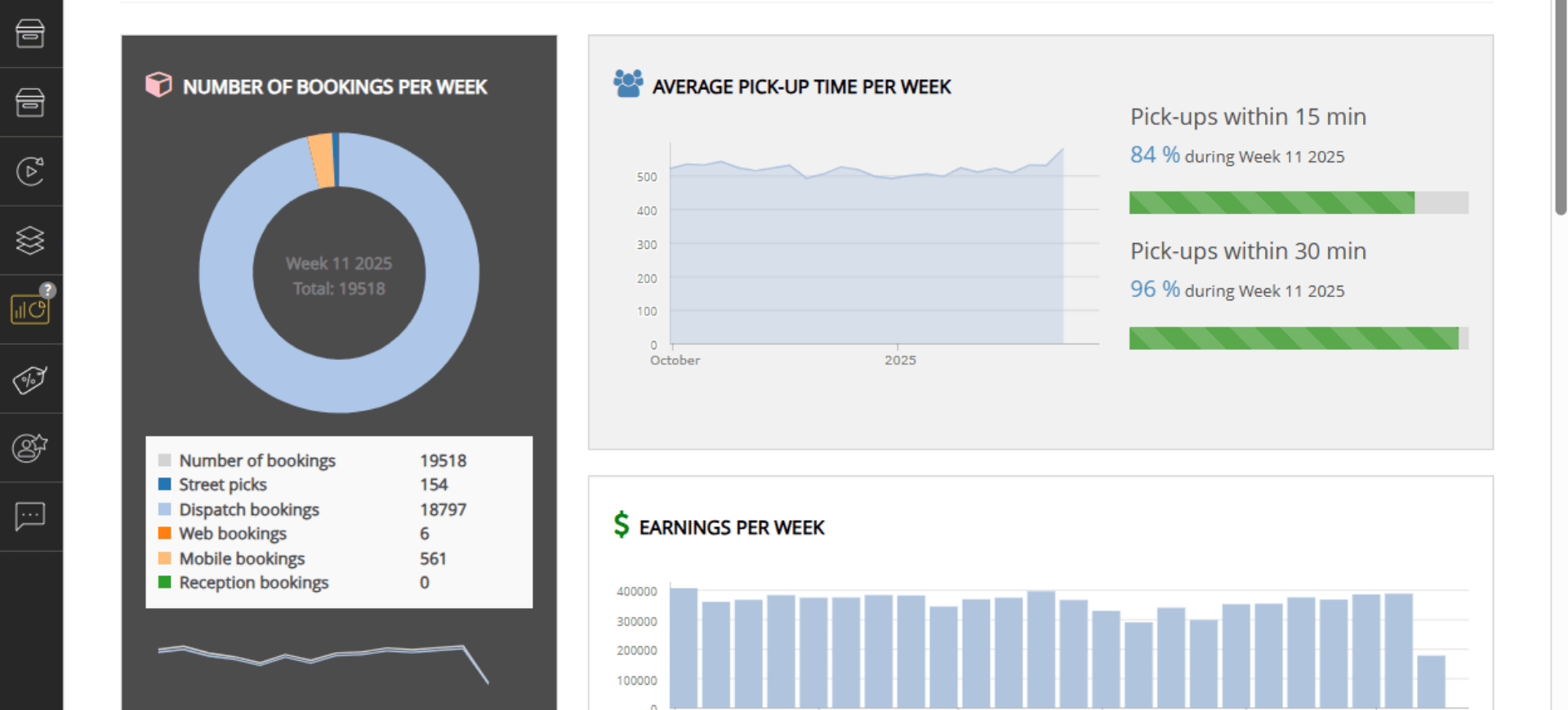Click the 'Pick-ups within 15 min' heading
This screenshot has width=1568, height=710.
point(1248,117)
